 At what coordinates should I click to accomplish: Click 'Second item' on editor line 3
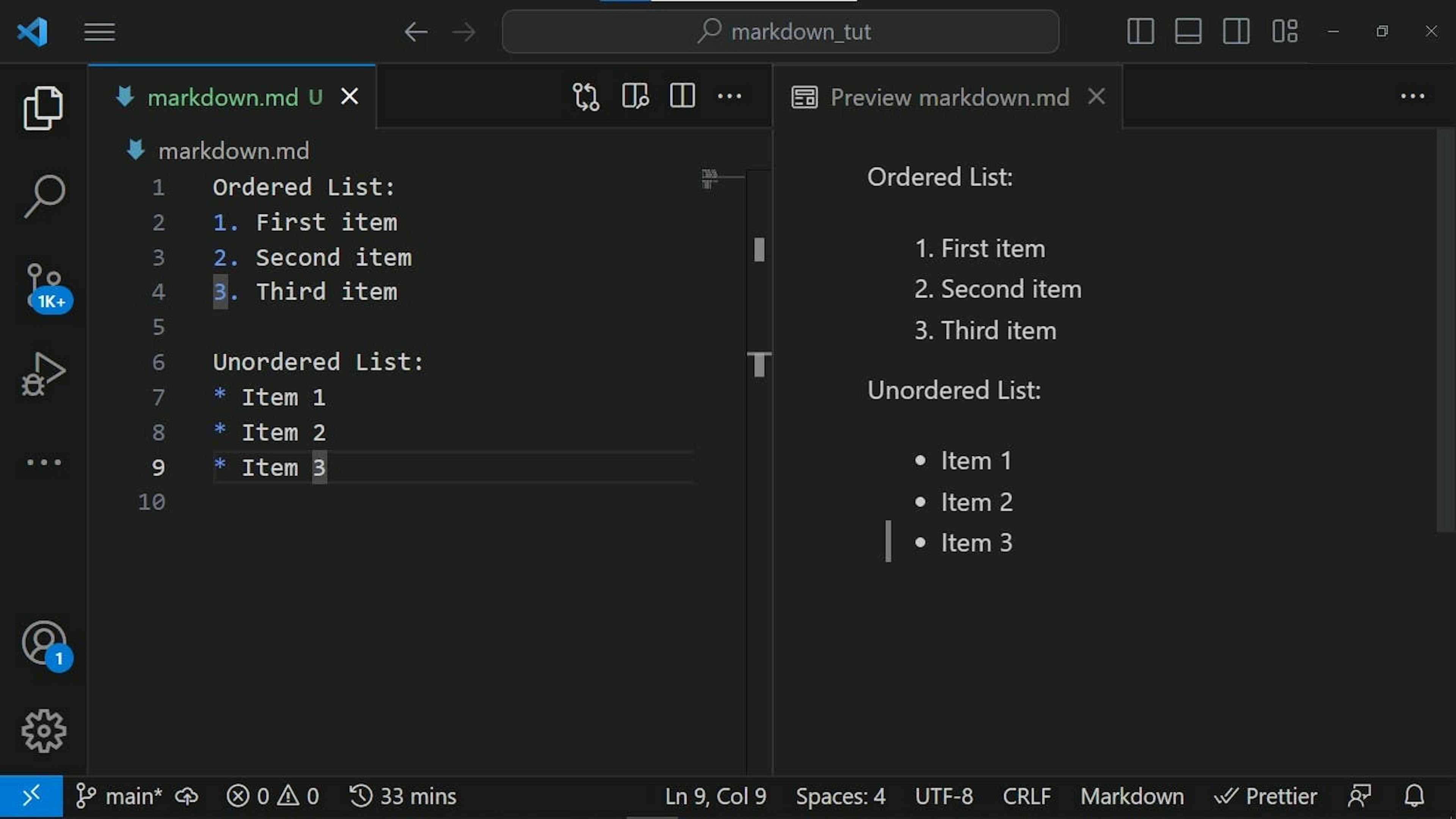click(334, 257)
